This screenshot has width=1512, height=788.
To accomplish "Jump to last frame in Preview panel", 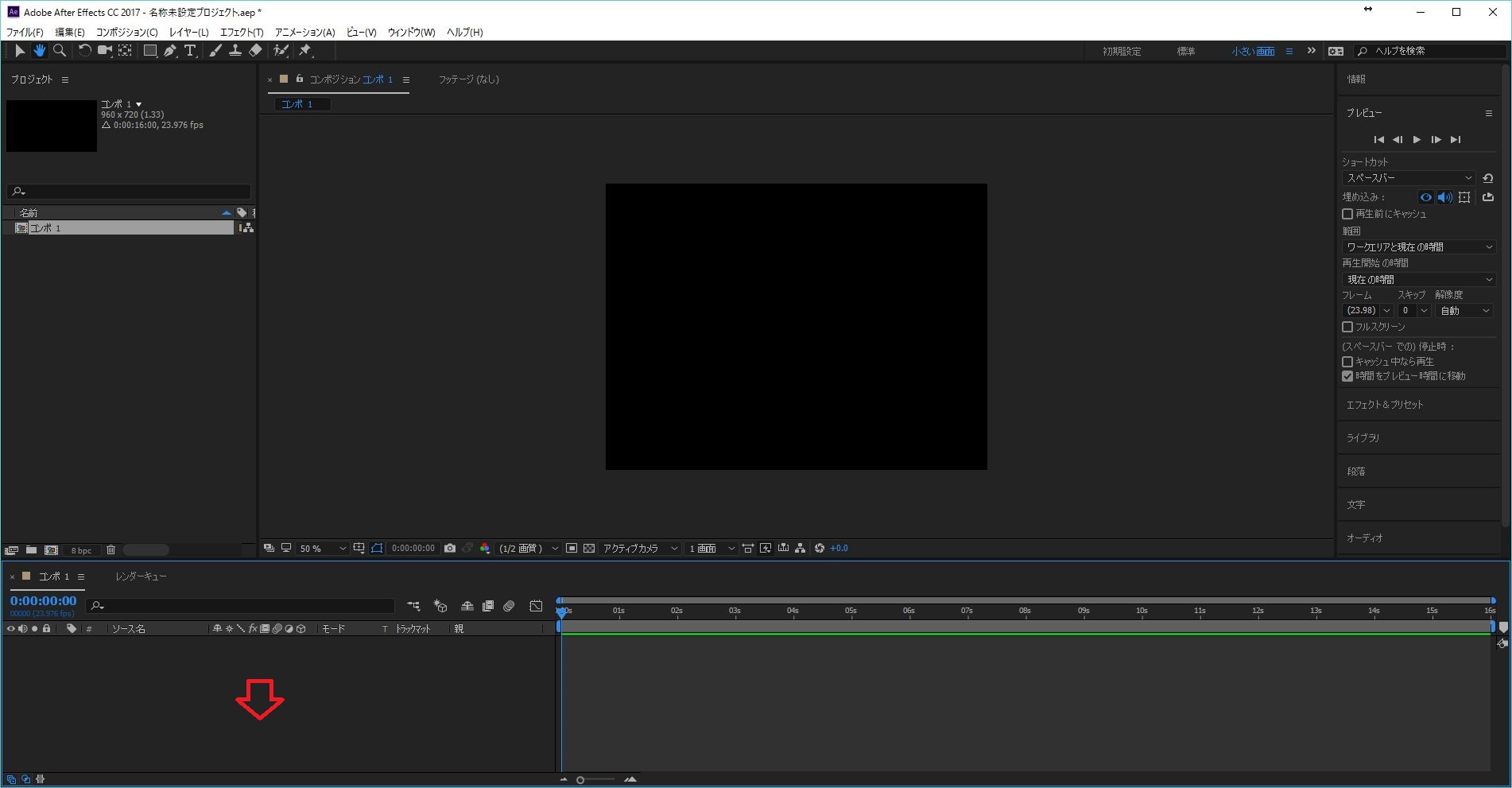I will (1456, 140).
